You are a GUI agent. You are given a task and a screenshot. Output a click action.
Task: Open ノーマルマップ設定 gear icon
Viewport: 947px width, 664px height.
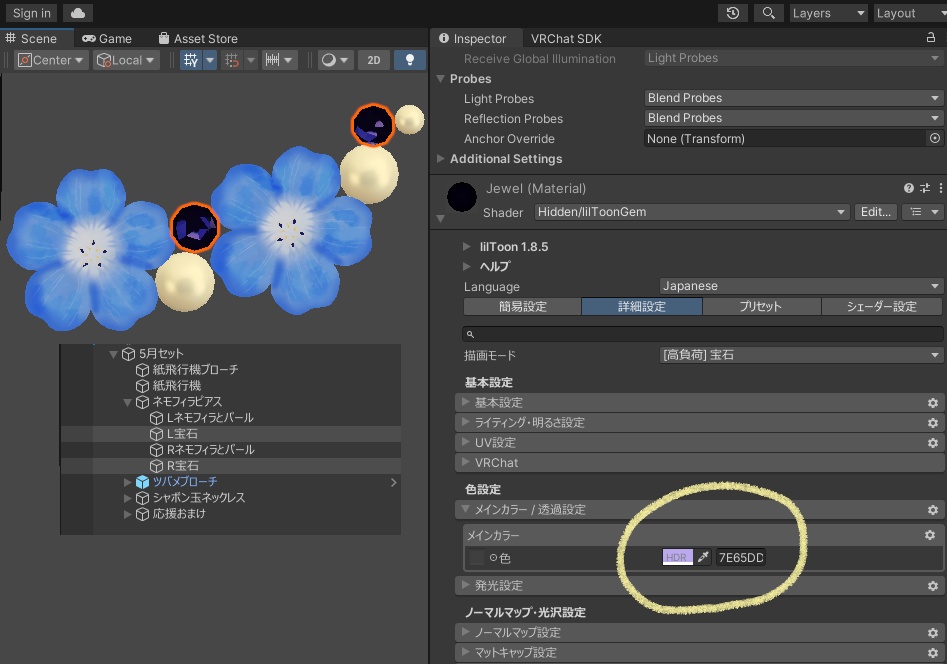[x=933, y=633]
